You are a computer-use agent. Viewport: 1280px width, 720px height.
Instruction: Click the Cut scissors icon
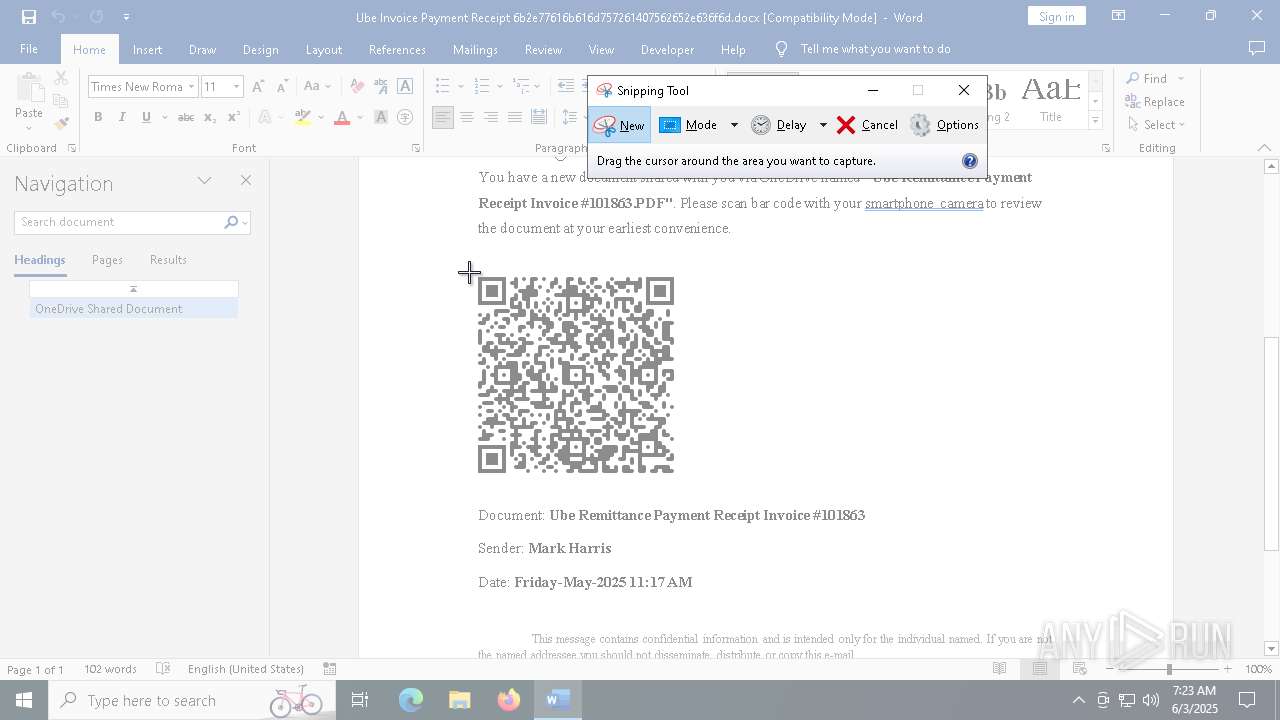61,78
